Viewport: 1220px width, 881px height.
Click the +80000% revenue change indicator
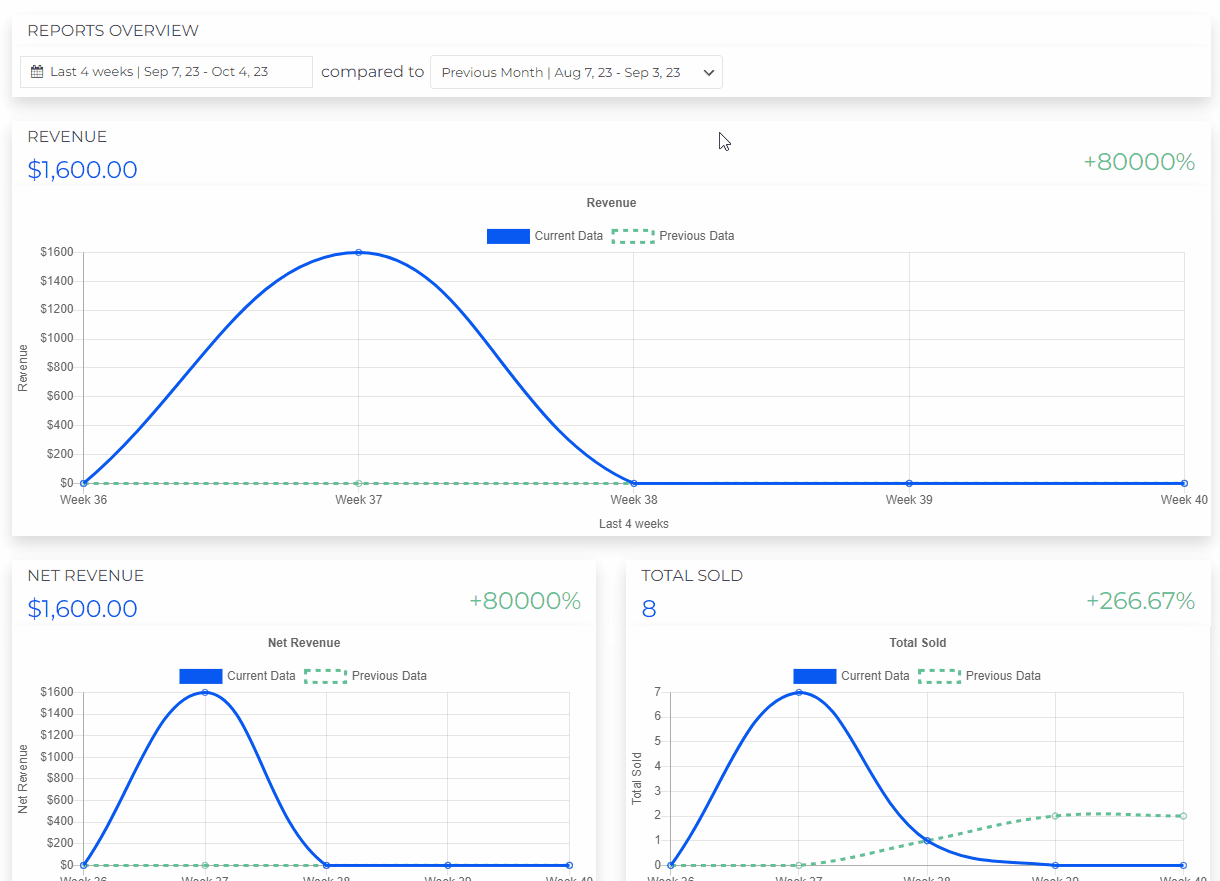(x=1139, y=161)
